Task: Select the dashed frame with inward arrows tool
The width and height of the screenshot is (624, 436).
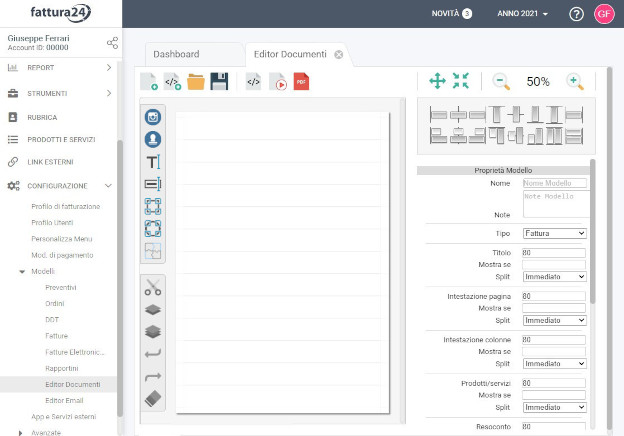Action: point(153,229)
